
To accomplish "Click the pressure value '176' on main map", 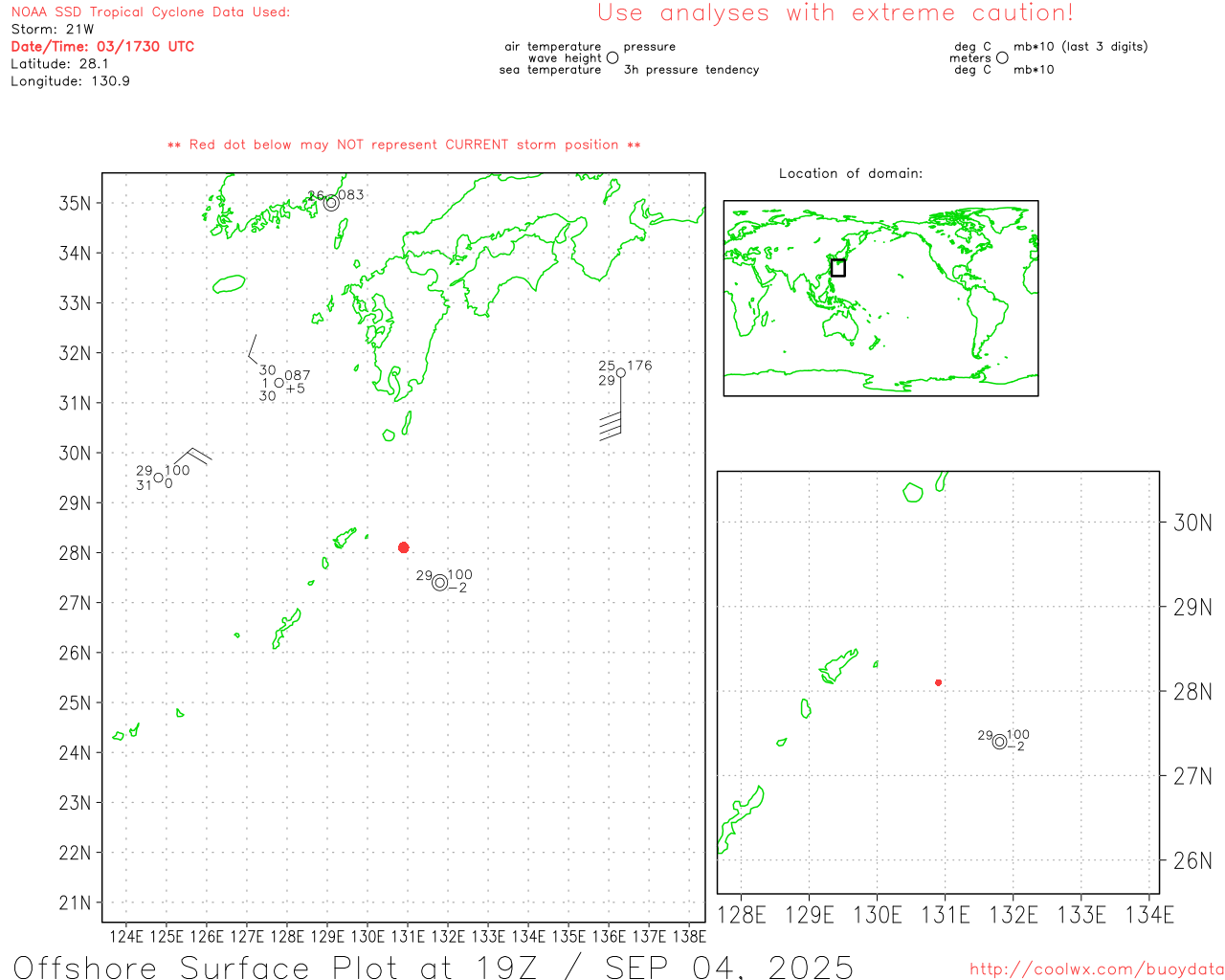I will (x=640, y=366).
